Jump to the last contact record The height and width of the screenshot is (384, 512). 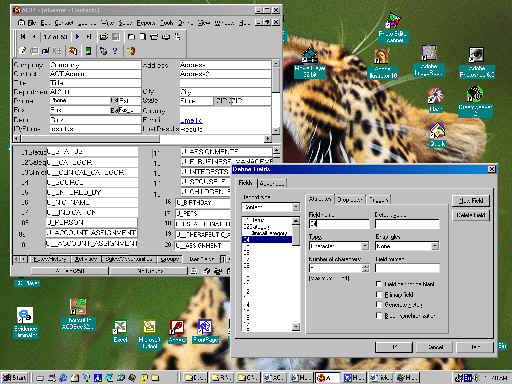[x=89, y=36]
